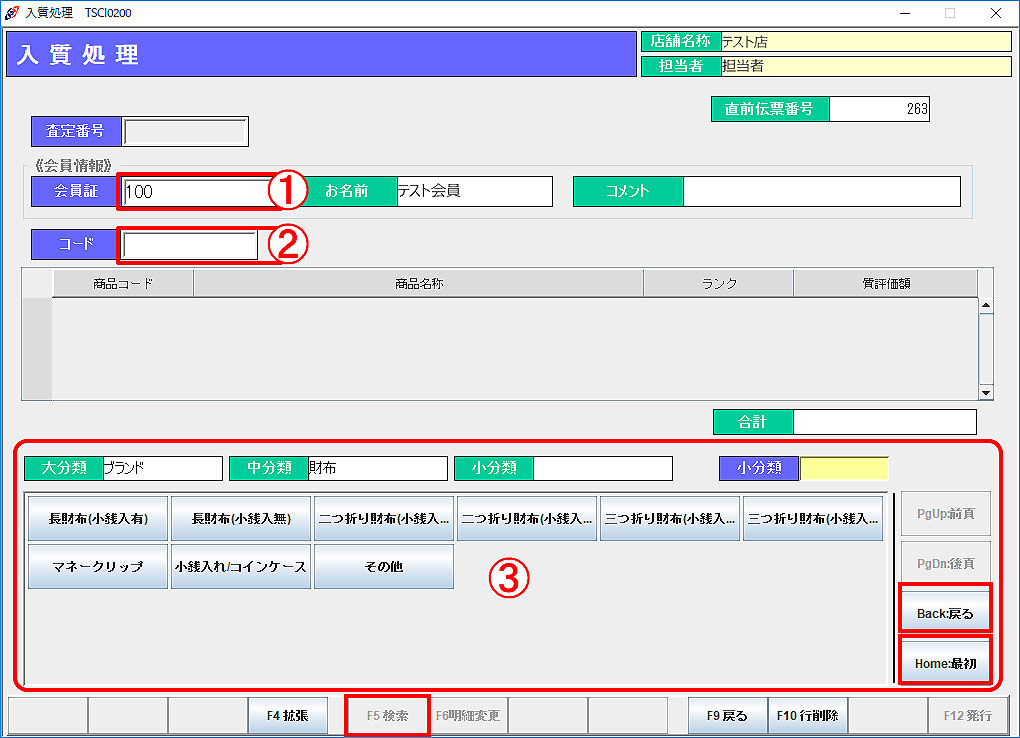Viewport: 1020px width, 738px height.
Task: Click the yellow 小分類 input field
Action: (843, 468)
